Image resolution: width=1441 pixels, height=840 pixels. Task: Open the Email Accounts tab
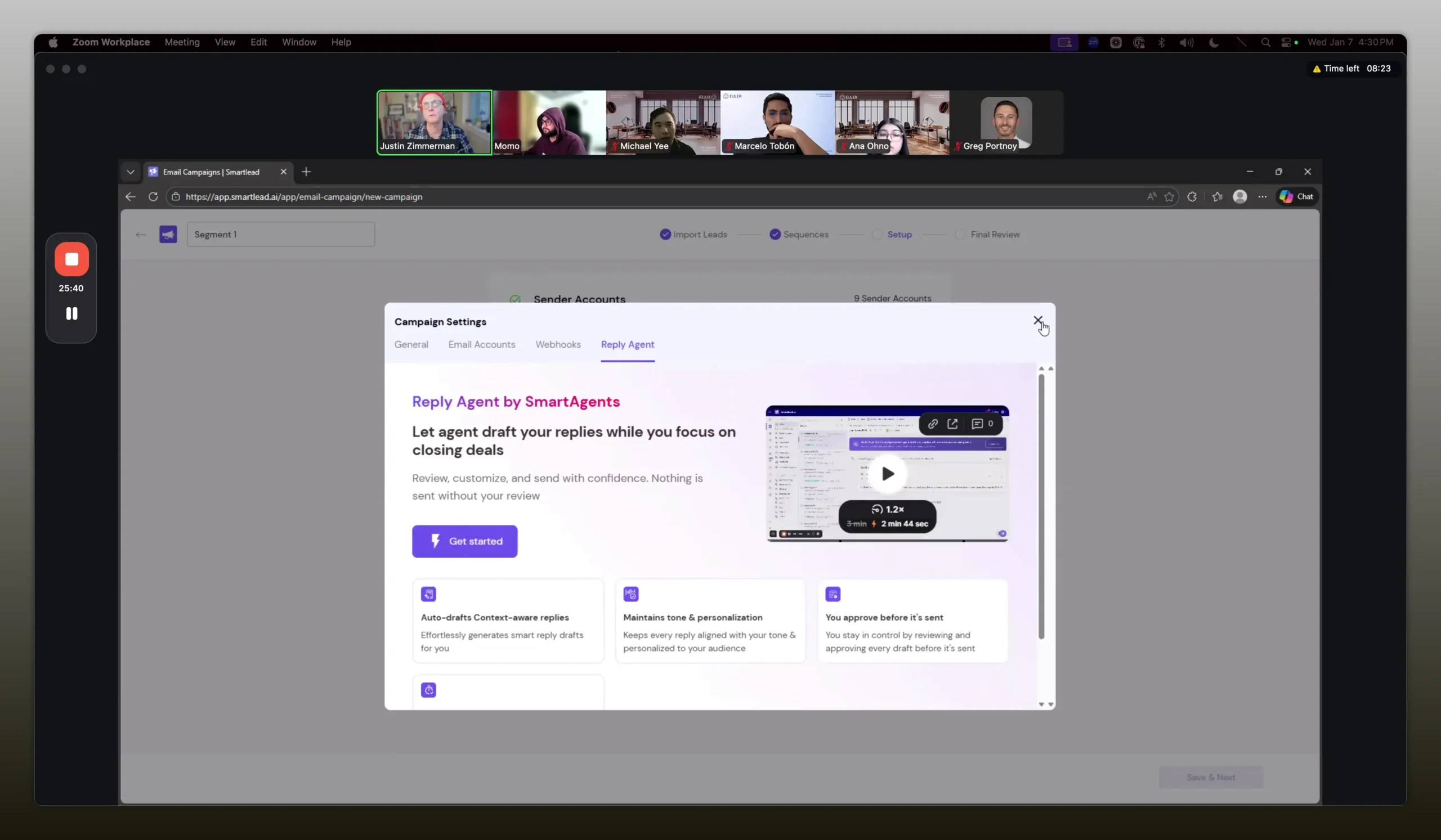coord(481,344)
